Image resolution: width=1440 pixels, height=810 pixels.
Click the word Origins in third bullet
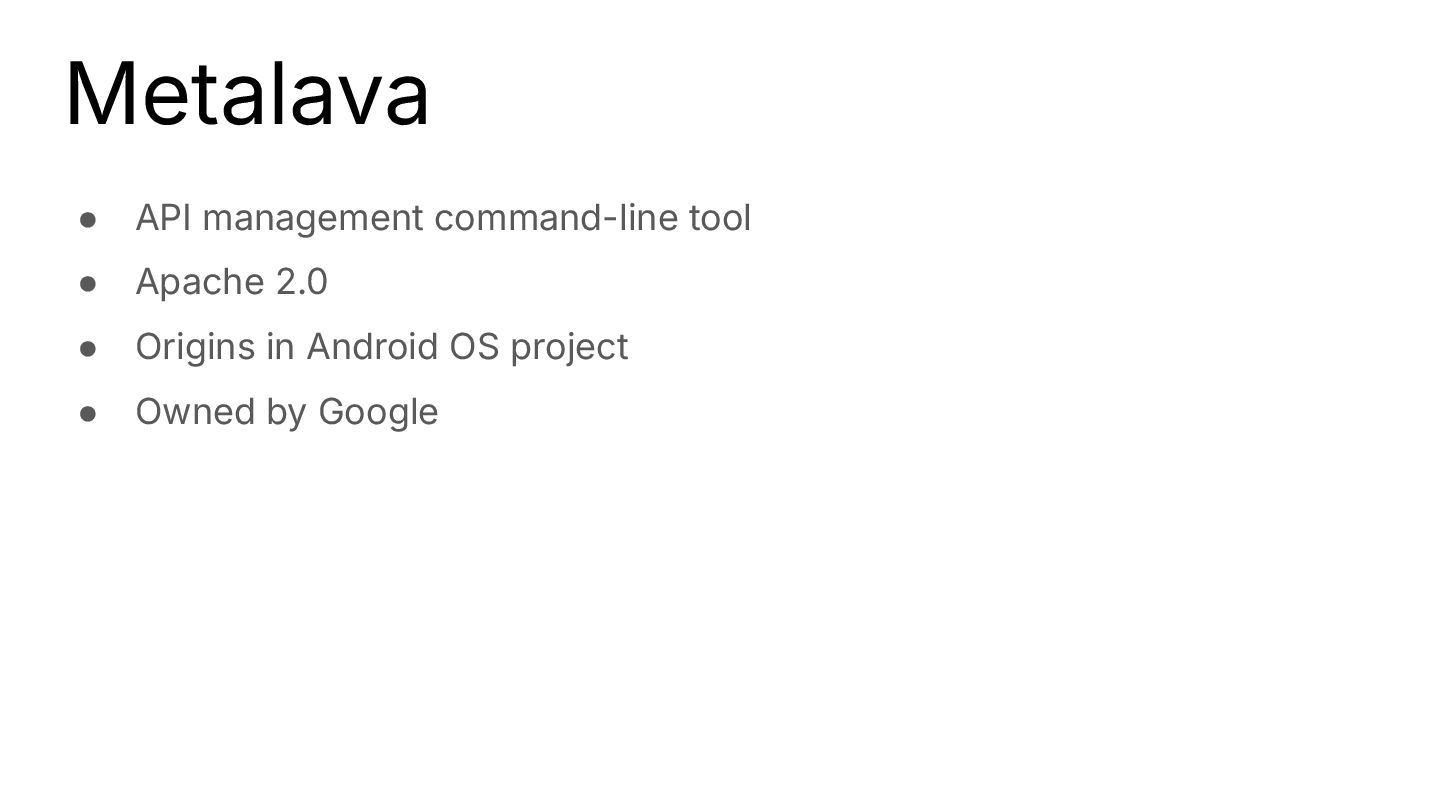click(x=196, y=348)
